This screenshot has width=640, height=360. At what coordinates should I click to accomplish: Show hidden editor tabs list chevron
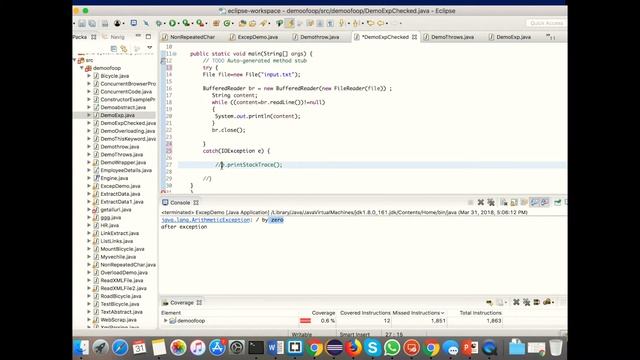coord(550,37)
